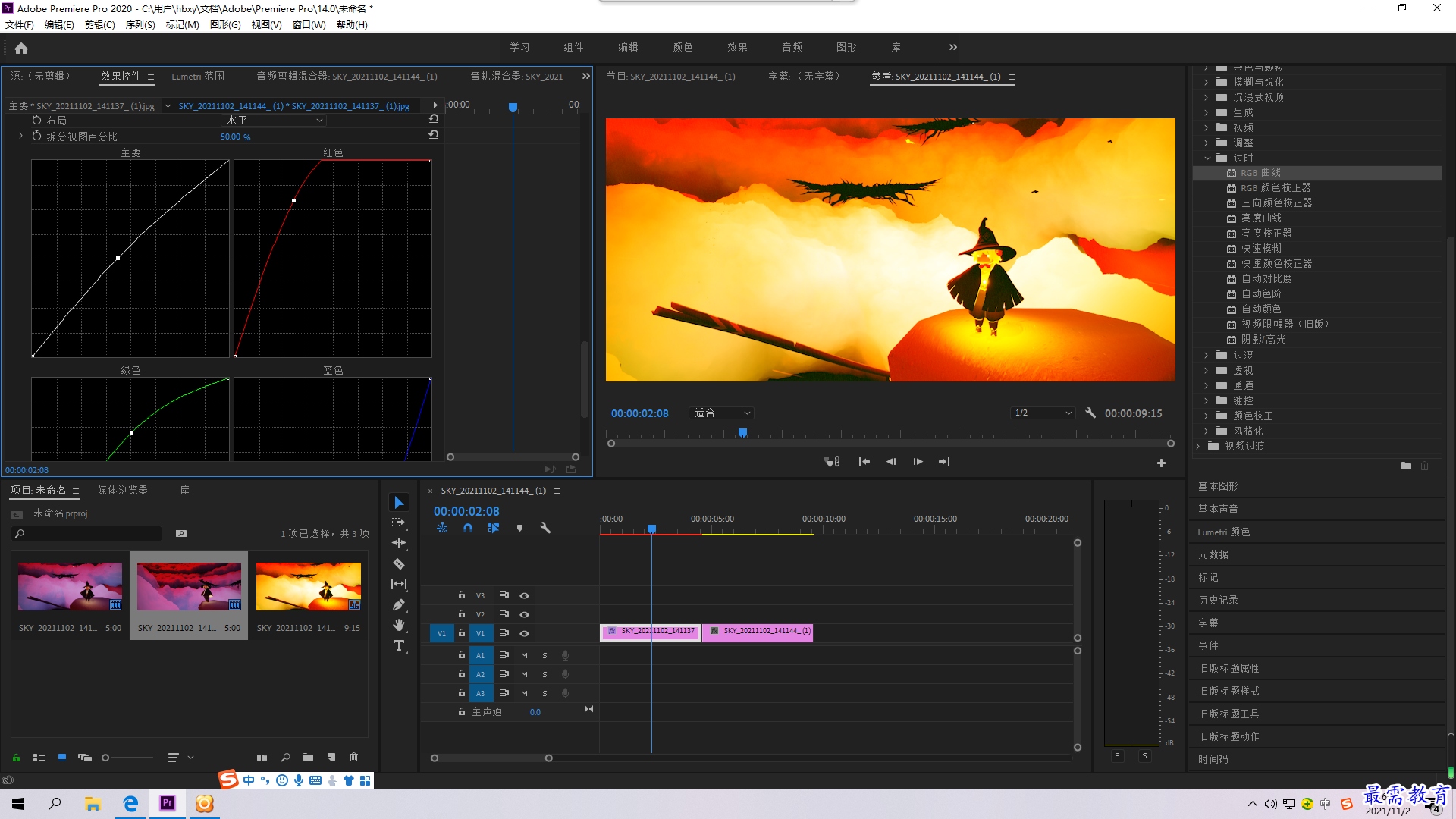Reset split view percent parameter
Screen dimensions: 1456x819
(434, 135)
